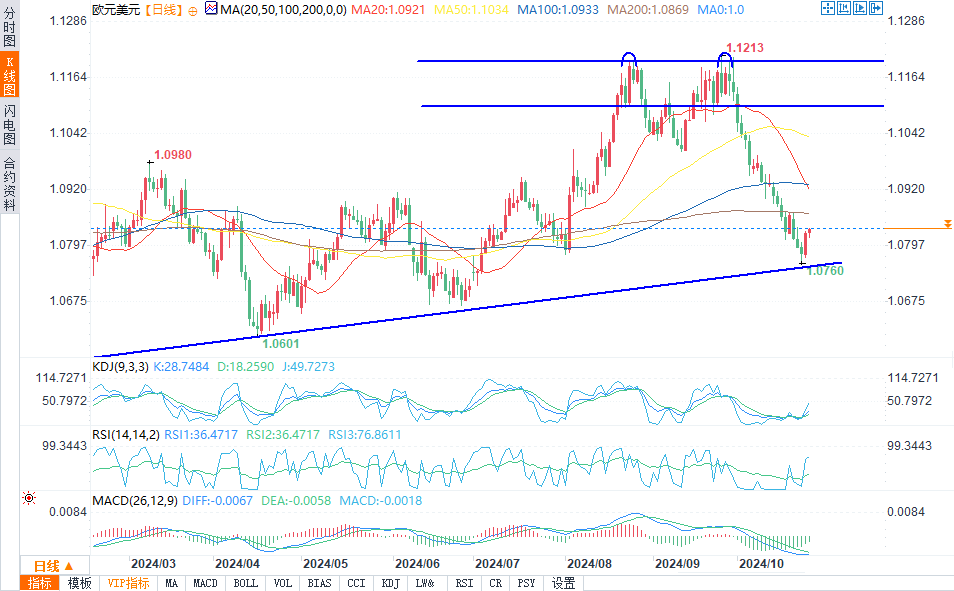Image resolution: width=954 pixels, height=591 pixels.
Task: Click the shift-chart-backward axis icon
Action: point(843,8)
